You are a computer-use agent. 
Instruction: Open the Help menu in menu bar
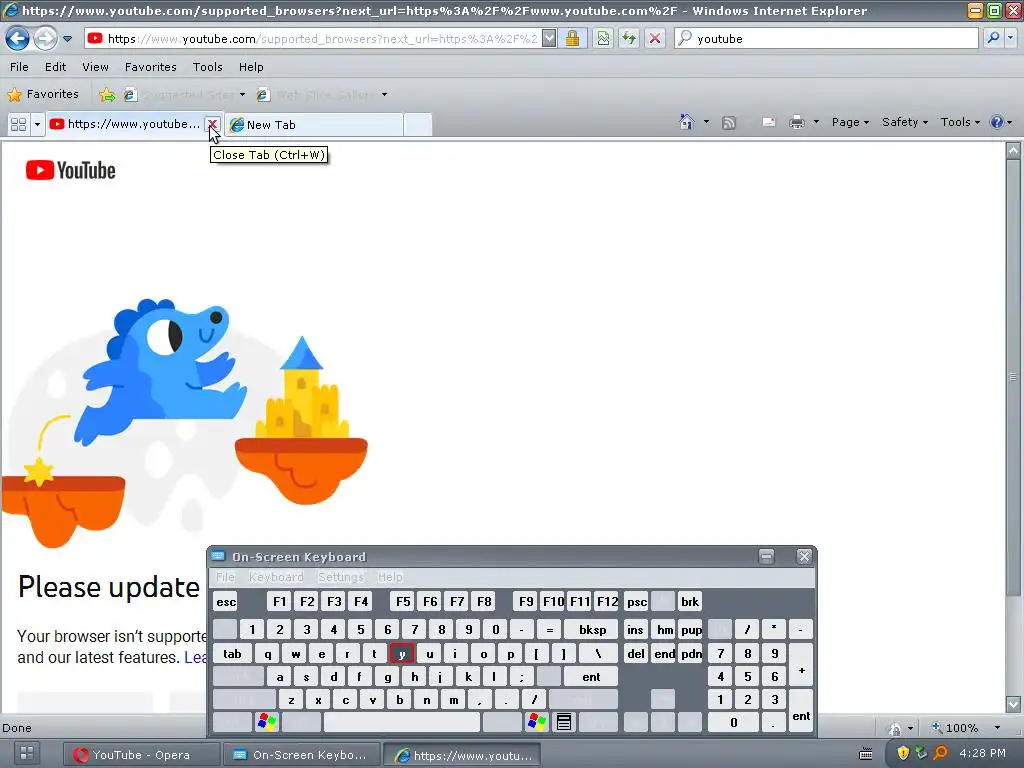[x=251, y=67]
